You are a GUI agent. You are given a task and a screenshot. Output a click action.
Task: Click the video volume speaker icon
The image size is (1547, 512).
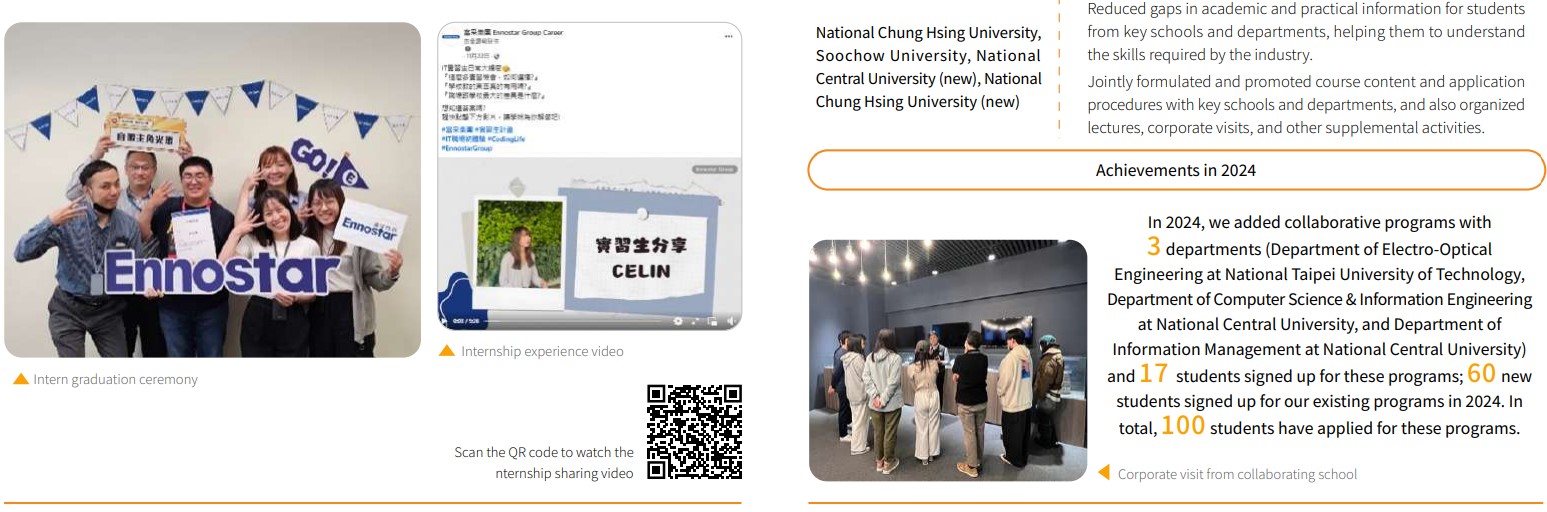coord(730,321)
